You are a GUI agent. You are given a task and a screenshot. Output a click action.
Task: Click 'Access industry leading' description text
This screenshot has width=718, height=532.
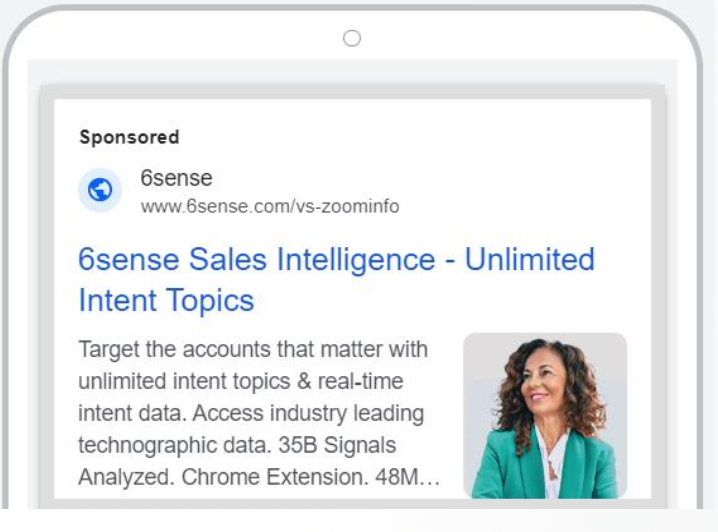coord(308,413)
